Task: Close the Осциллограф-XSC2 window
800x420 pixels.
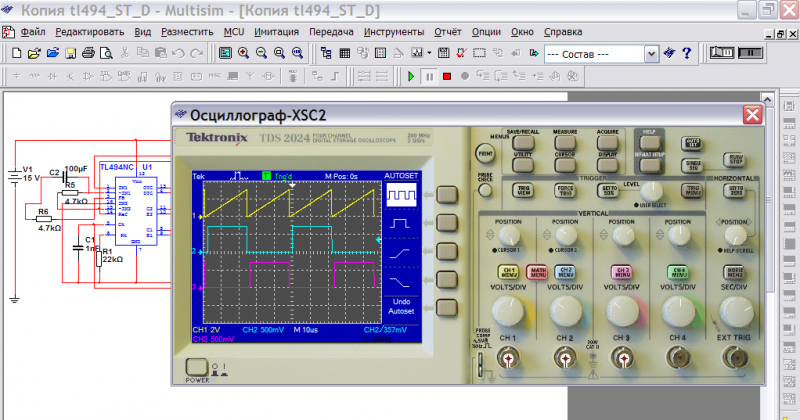Action: [x=753, y=115]
